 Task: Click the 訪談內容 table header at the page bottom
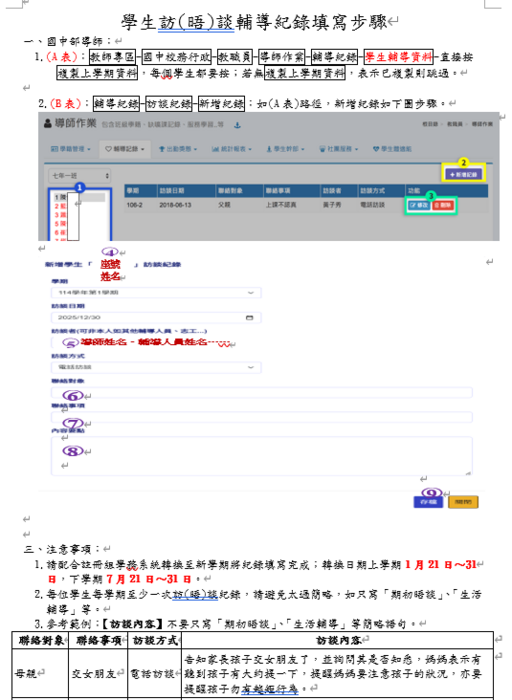coord(338,641)
